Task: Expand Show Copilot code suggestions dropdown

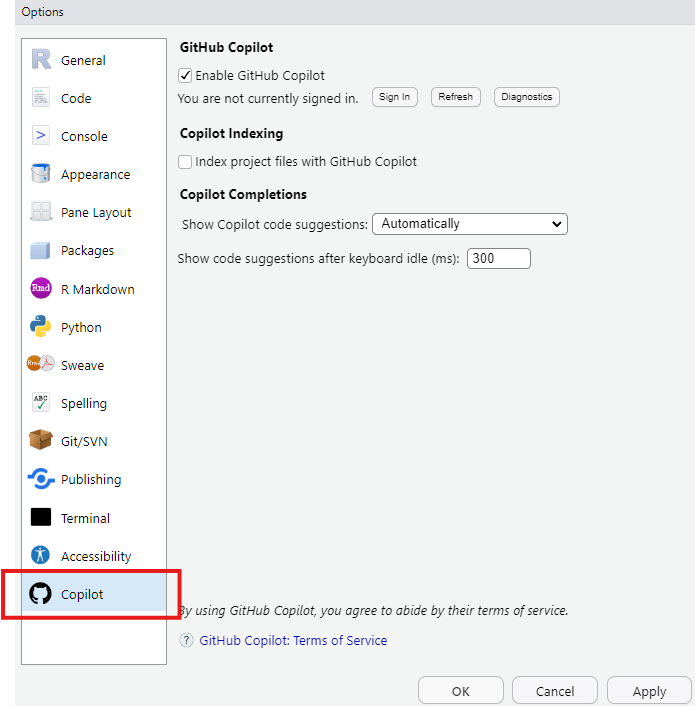Action: coord(469,224)
